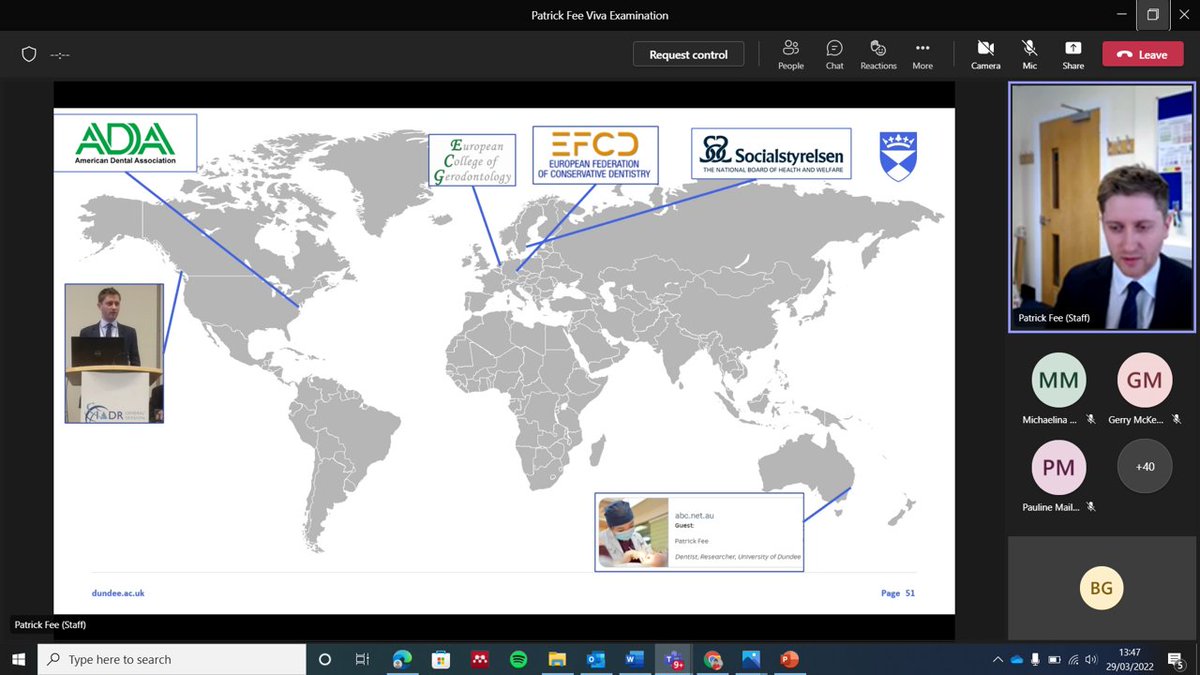This screenshot has height=675, width=1200.
Task: Turn on the Camera
Action: [x=985, y=55]
